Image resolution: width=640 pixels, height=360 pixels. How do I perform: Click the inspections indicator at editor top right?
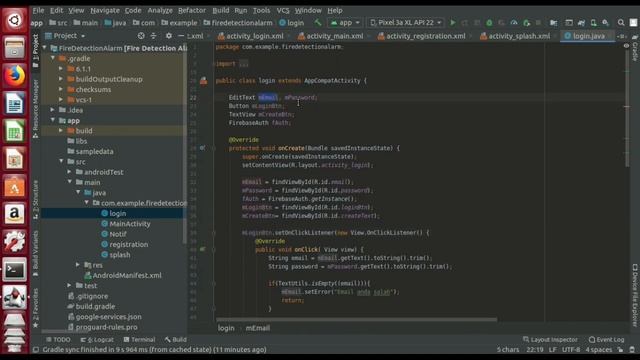[x=627, y=46]
